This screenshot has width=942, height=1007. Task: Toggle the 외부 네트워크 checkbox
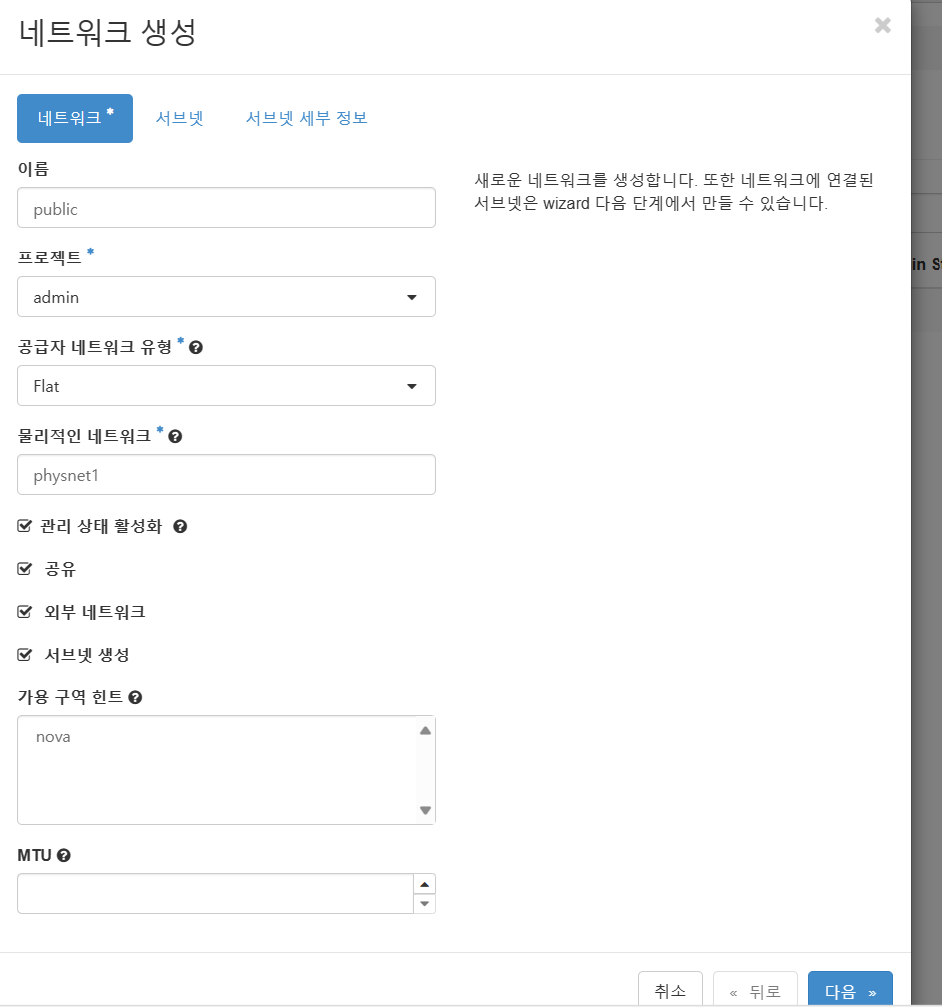tap(24, 612)
